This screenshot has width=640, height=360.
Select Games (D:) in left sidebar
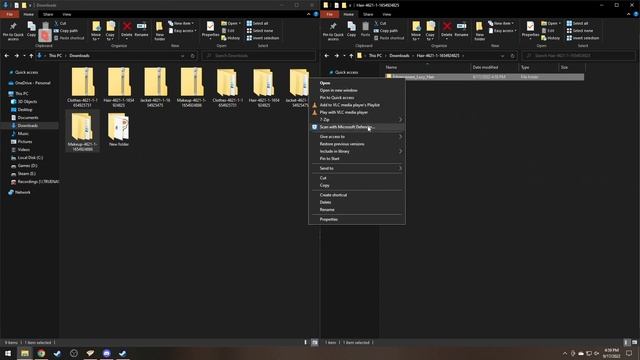(24, 166)
